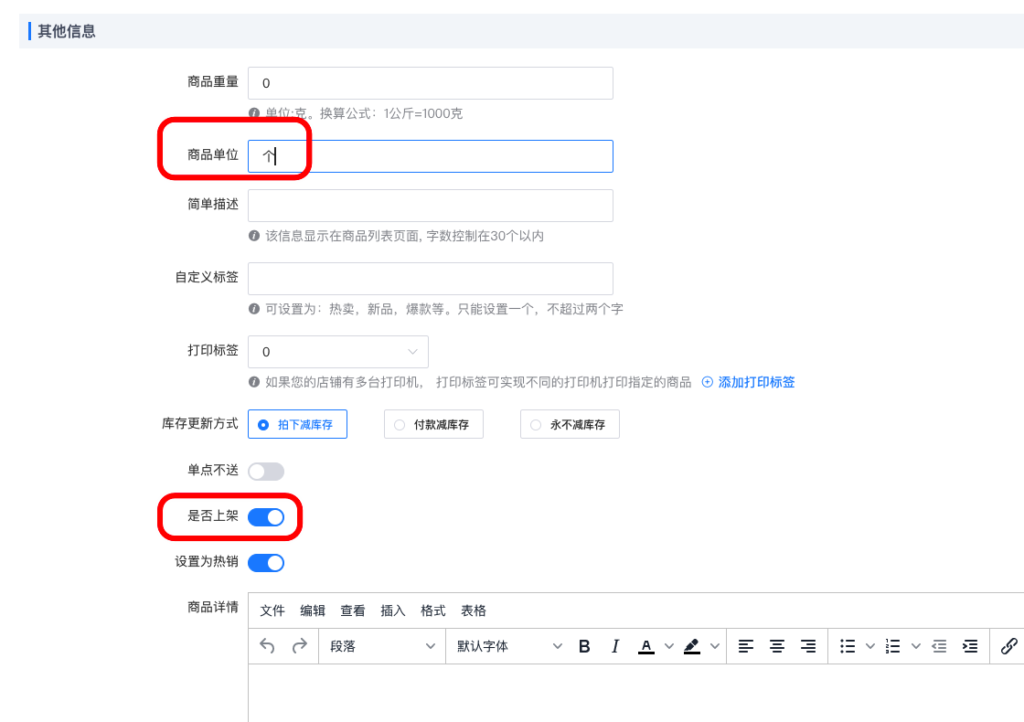
Task: Select the align center icon
Action: tap(777, 645)
